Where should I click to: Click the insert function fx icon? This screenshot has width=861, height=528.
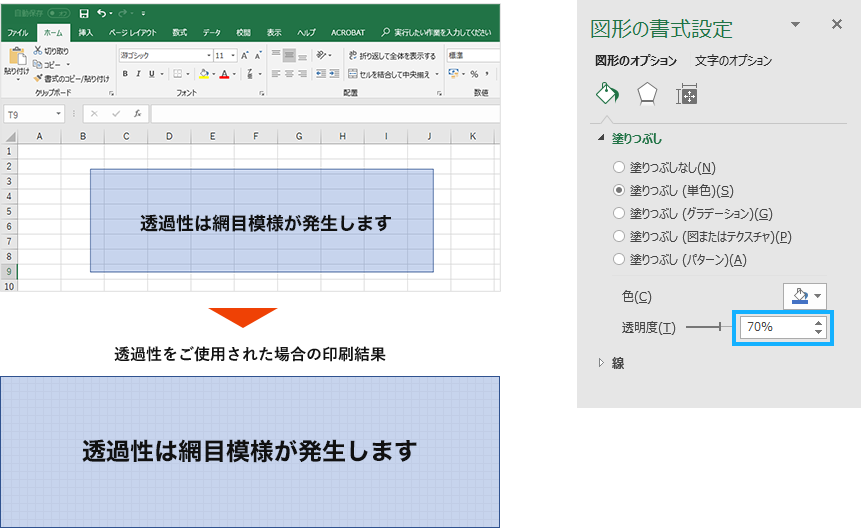137,114
